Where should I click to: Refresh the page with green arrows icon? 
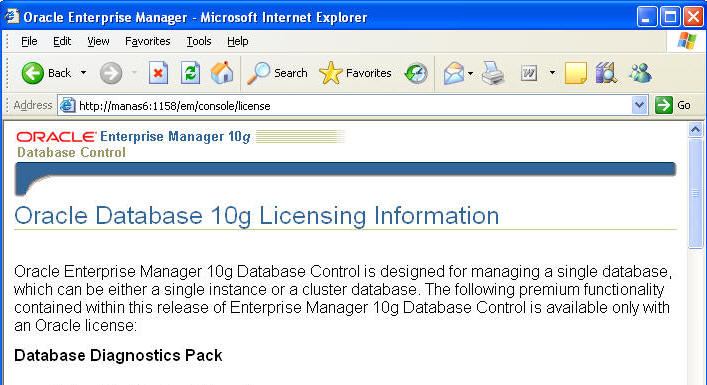tap(190, 73)
